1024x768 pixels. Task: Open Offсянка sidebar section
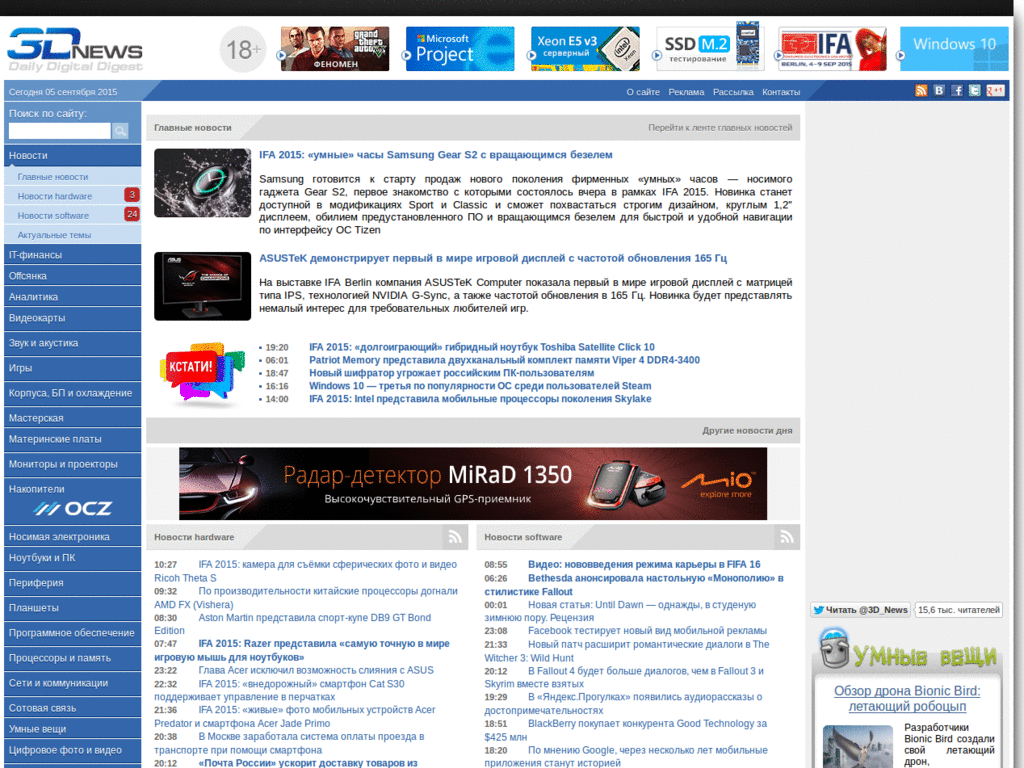pyautogui.click(x=72, y=276)
